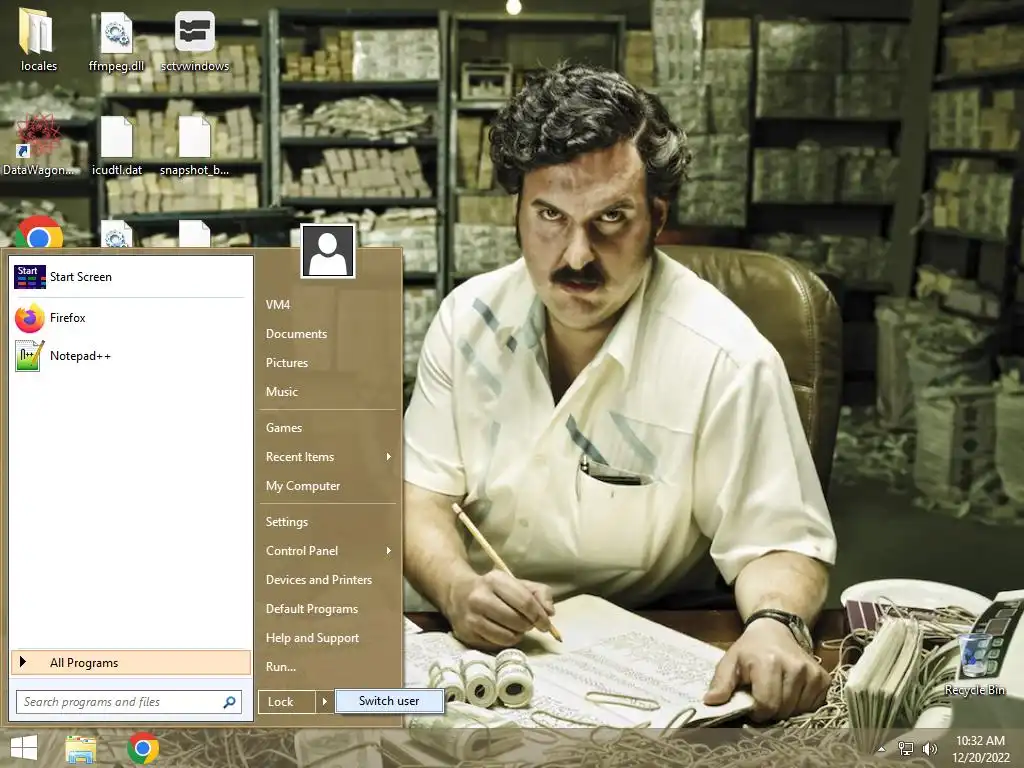Click the search magnifier icon
This screenshot has height=768, width=1024.
[229, 702]
